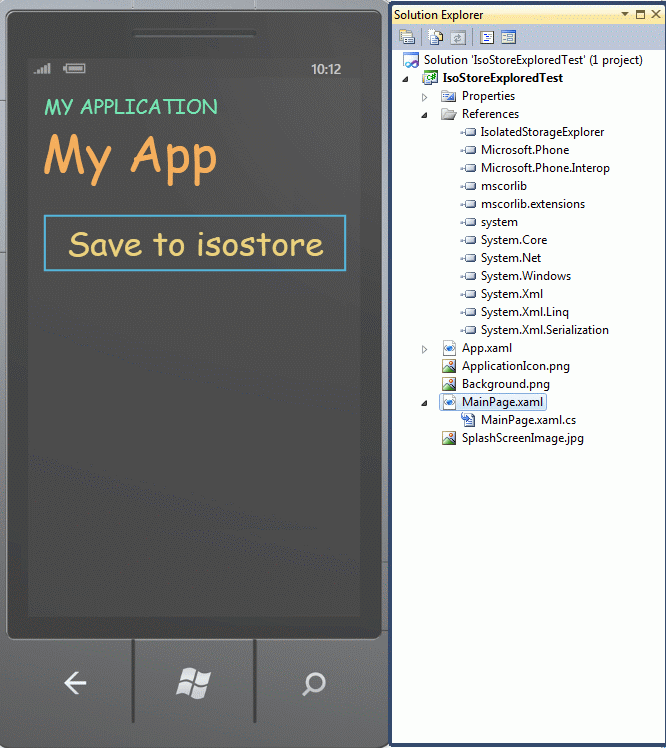Image resolution: width=666 pixels, height=748 pixels.
Task: Open the Solution Explorer window position dropdown
Action: point(624,14)
